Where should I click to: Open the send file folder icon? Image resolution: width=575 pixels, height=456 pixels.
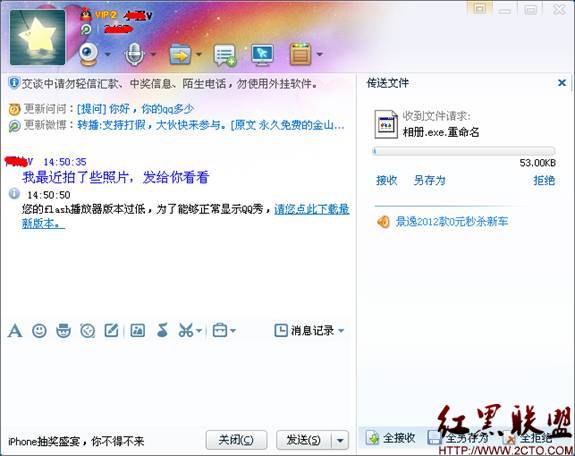180,54
